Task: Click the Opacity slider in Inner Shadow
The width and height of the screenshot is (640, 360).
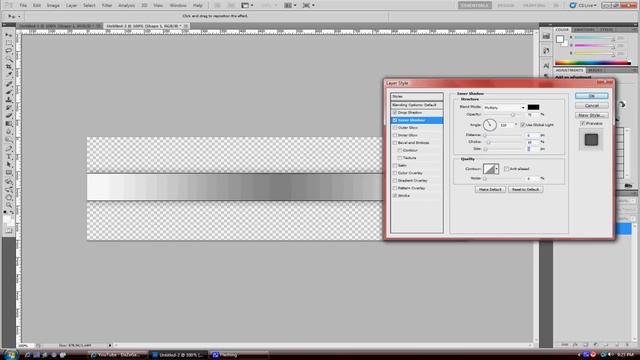Action: click(x=503, y=115)
